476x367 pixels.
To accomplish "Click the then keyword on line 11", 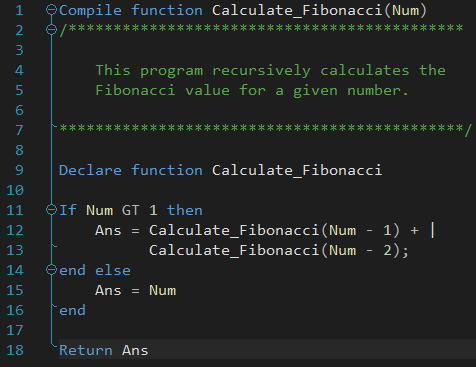I will [x=184, y=210].
